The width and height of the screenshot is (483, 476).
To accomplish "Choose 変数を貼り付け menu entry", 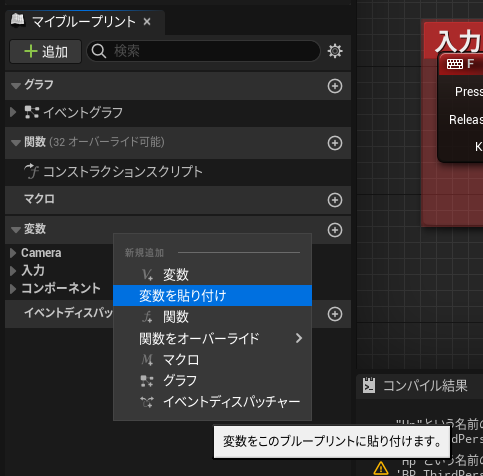I will click(213, 296).
